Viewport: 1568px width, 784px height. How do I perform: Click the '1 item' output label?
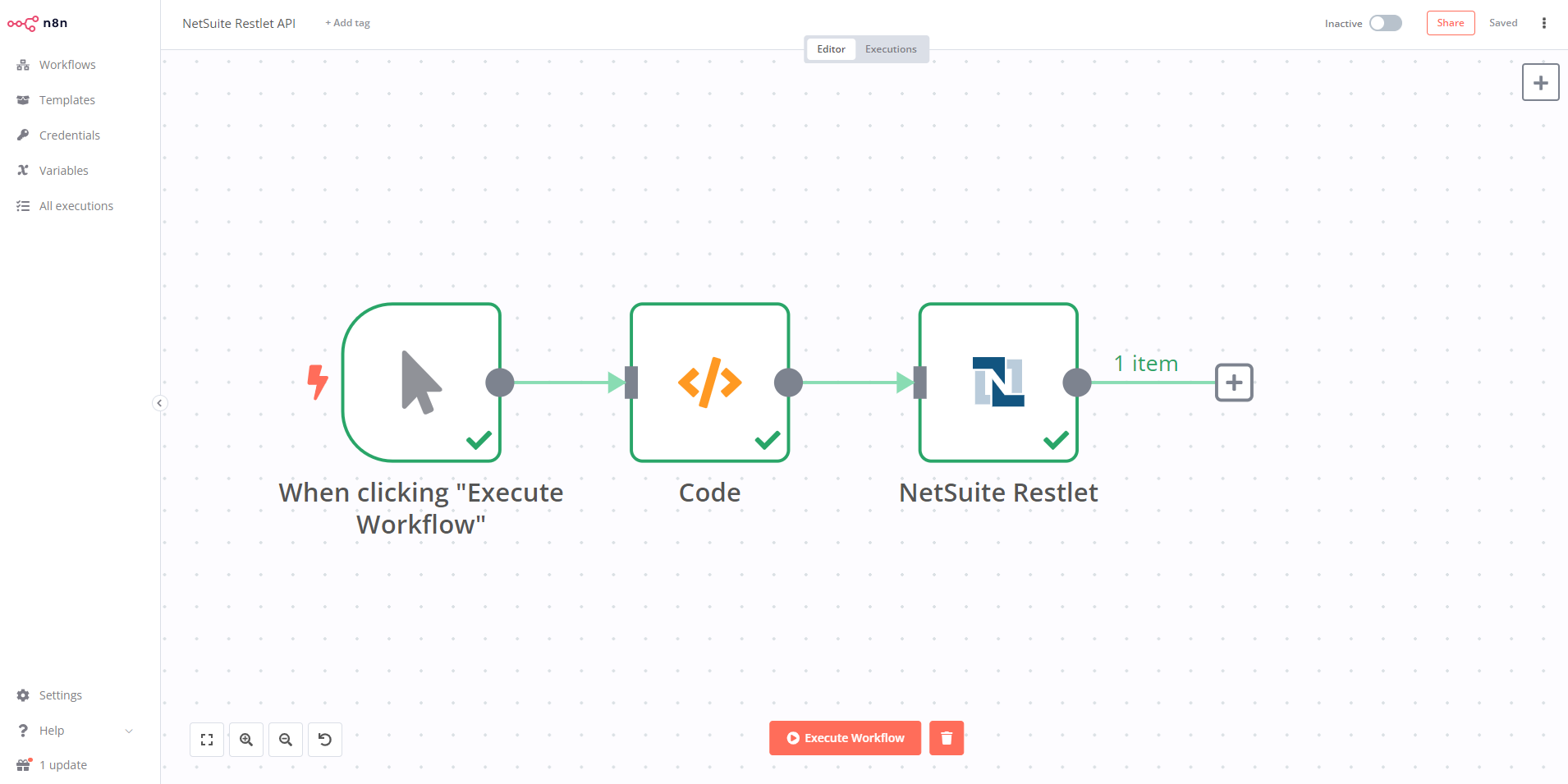click(1146, 364)
